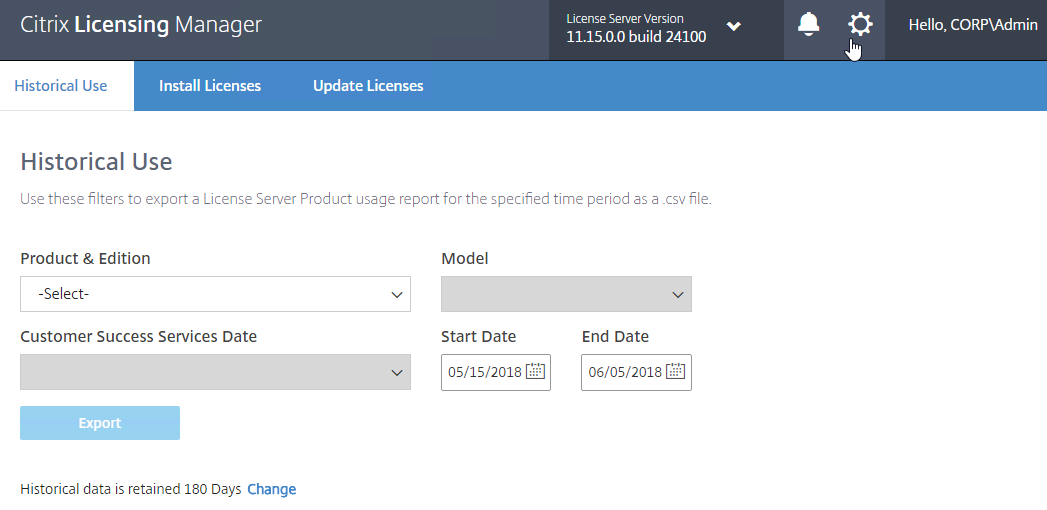Click the Citrix Licensing Manager title
1047x510 pixels.
141,25
